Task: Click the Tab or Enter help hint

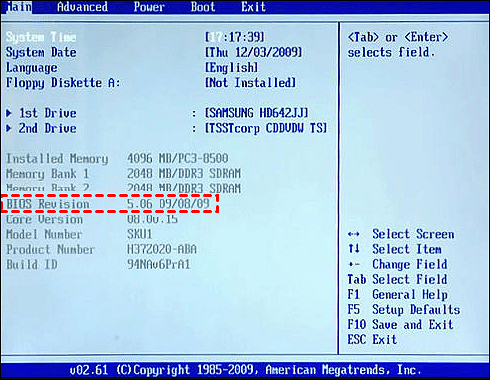Action: 398,45
